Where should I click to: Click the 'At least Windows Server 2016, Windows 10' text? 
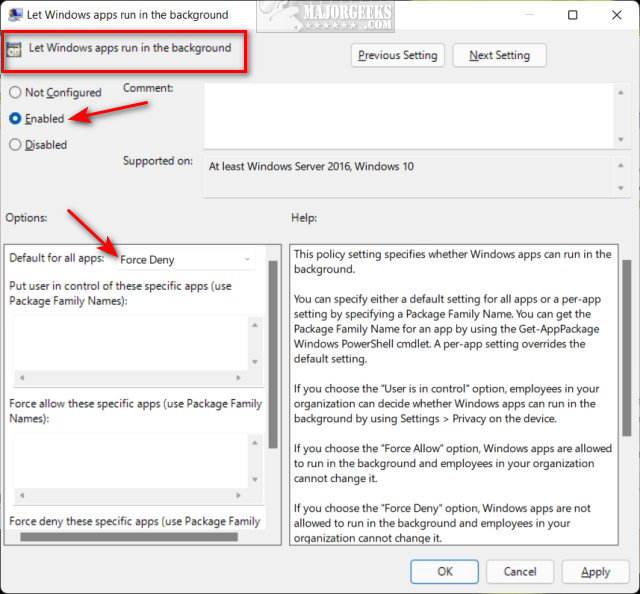[x=311, y=167]
